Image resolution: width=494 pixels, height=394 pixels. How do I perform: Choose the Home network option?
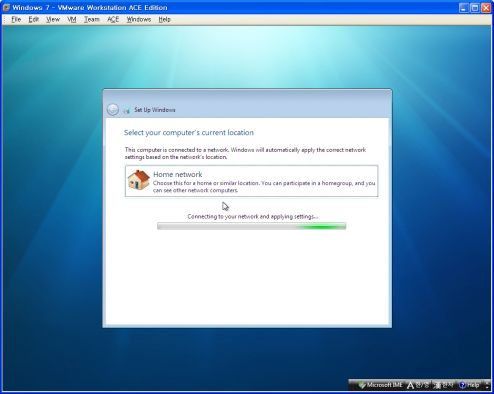pyautogui.click(x=252, y=181)
